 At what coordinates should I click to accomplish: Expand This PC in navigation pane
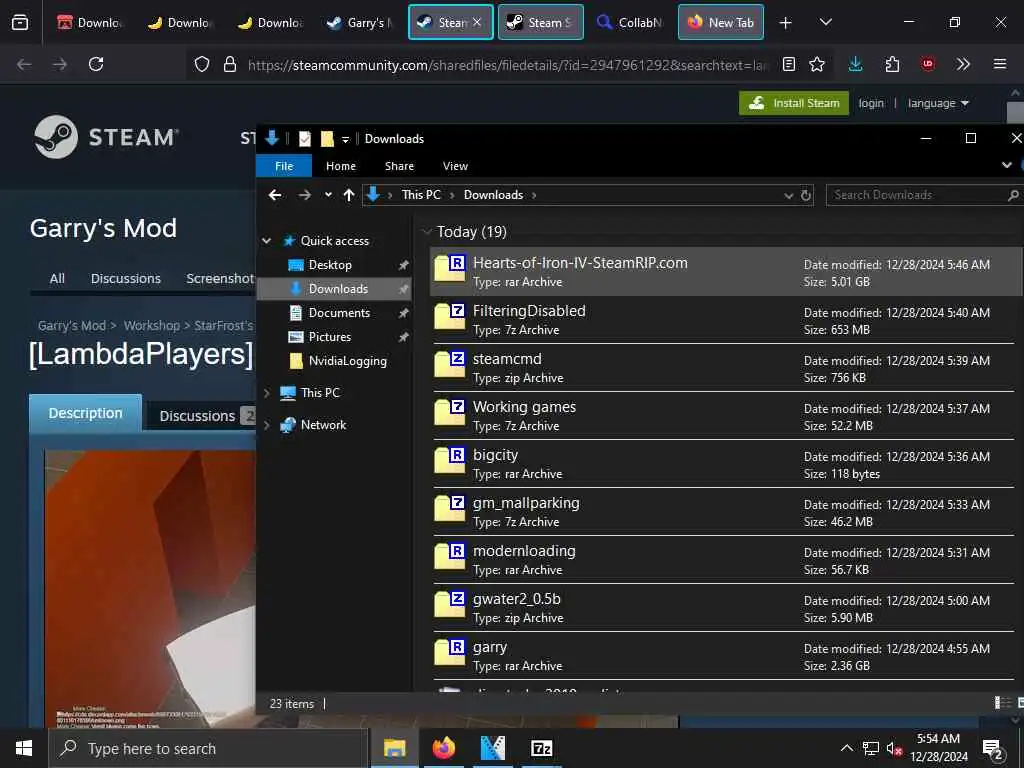point(266,392)
